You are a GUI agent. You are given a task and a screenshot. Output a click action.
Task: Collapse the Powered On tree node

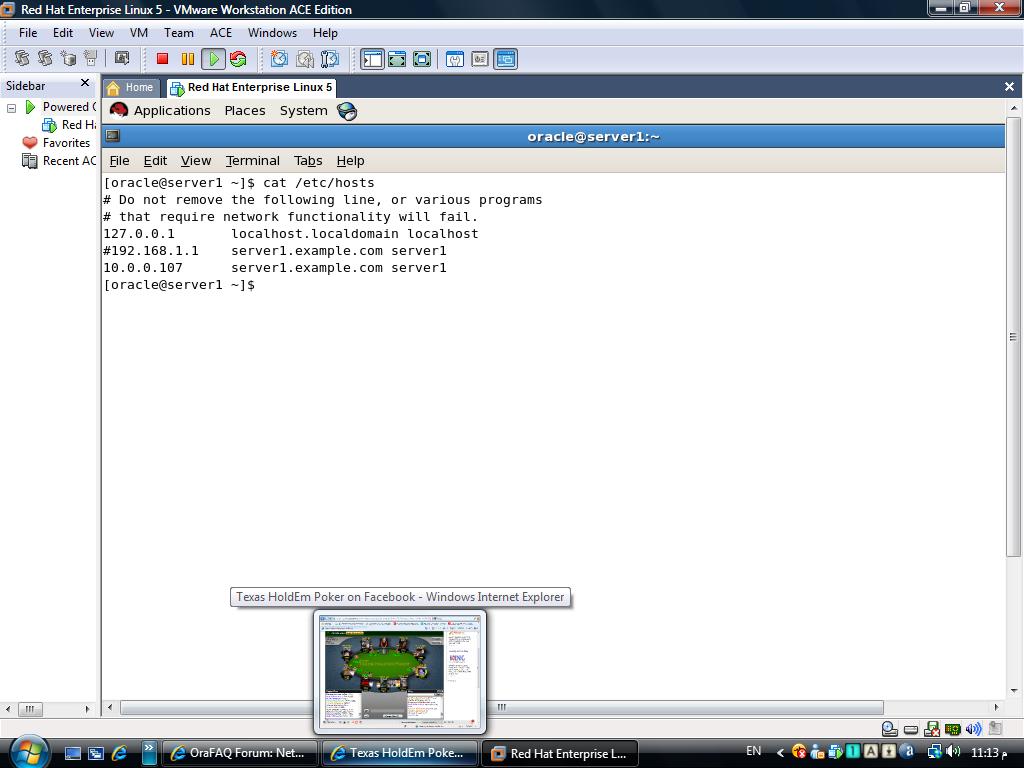(12, 107)
